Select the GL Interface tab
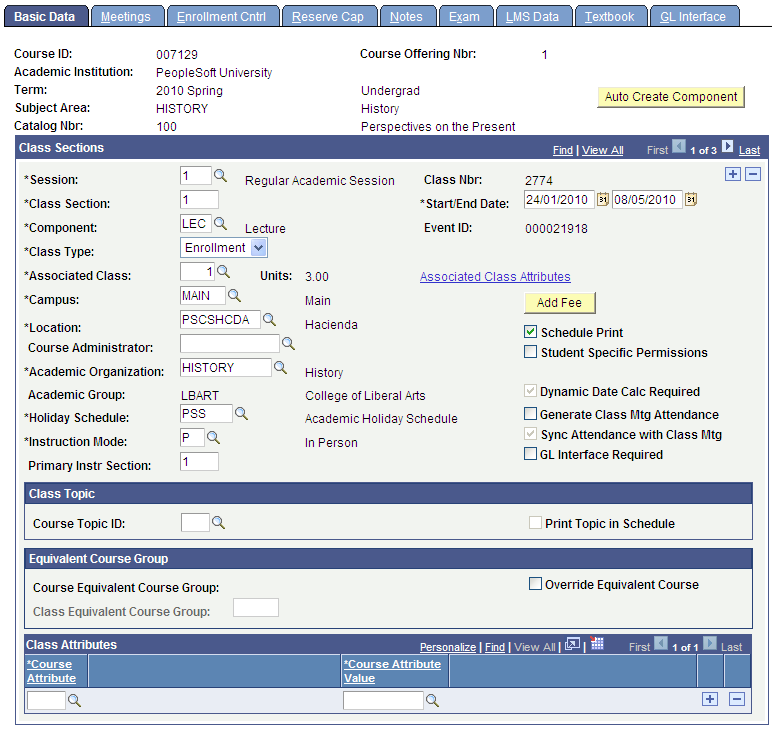This screenshot has height=730, width=772. pyautogui.click(x=693, y=17)
